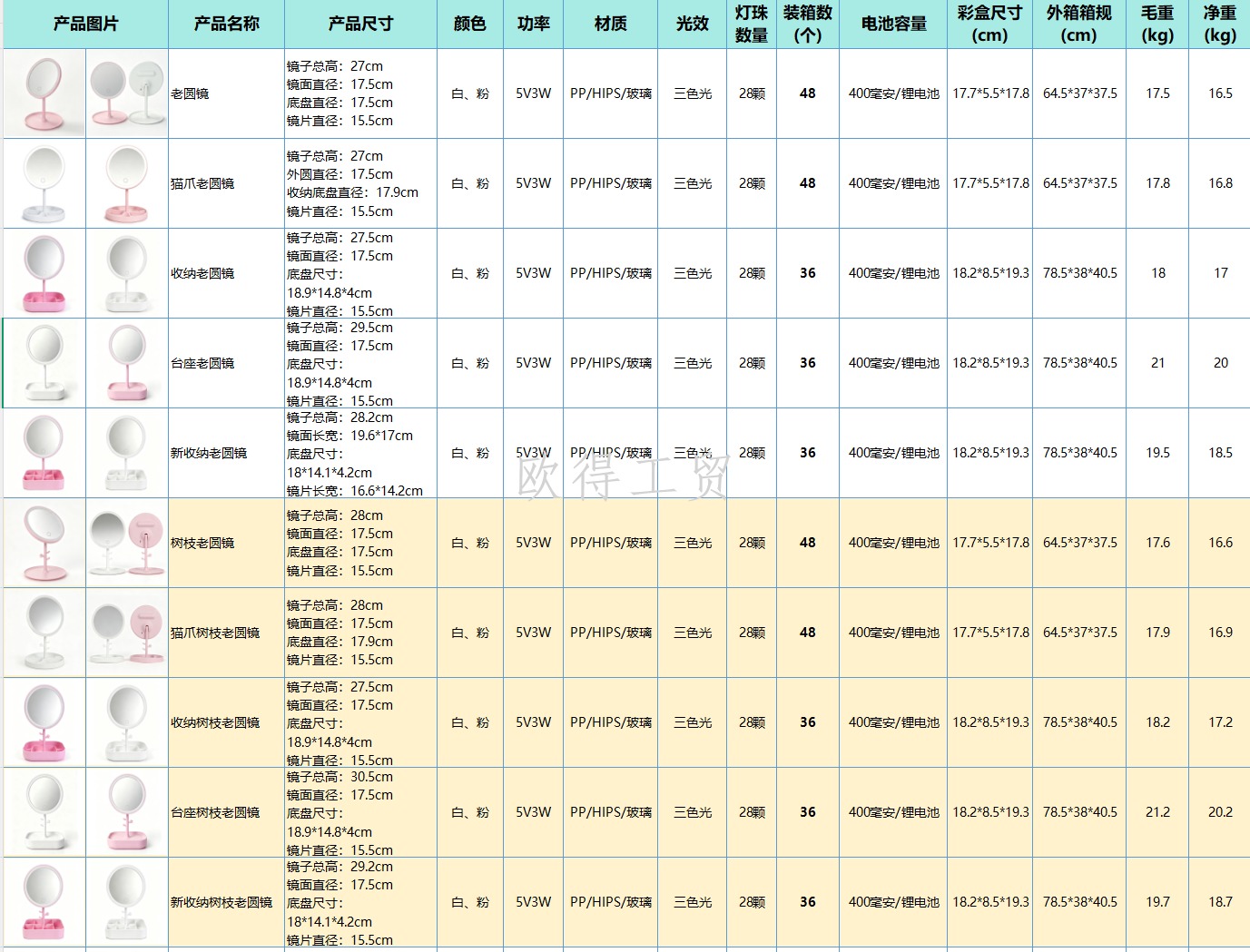This screenshot has width=1250, height=952.
Task: Click the 外箱箱规 (cm) header cell
Action: click(1079, 24)
